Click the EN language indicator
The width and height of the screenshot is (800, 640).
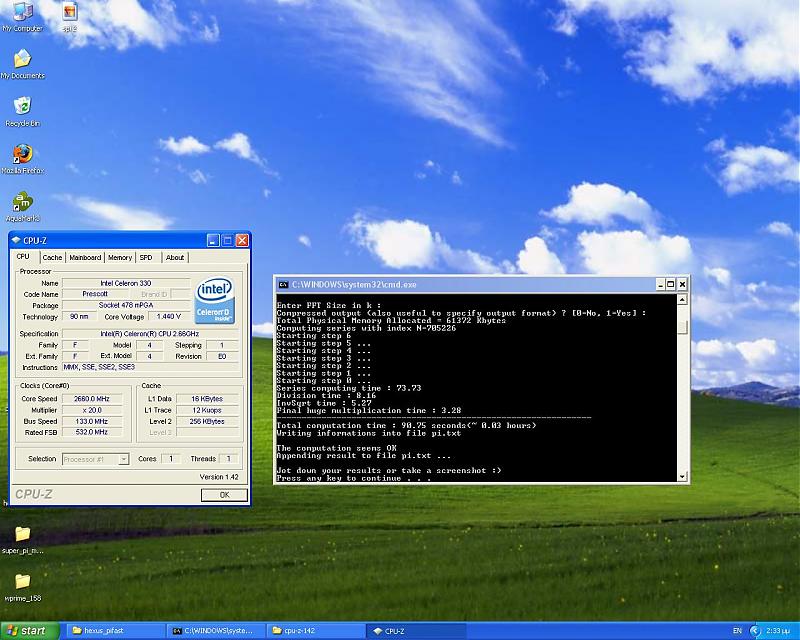tap(737, 631)
